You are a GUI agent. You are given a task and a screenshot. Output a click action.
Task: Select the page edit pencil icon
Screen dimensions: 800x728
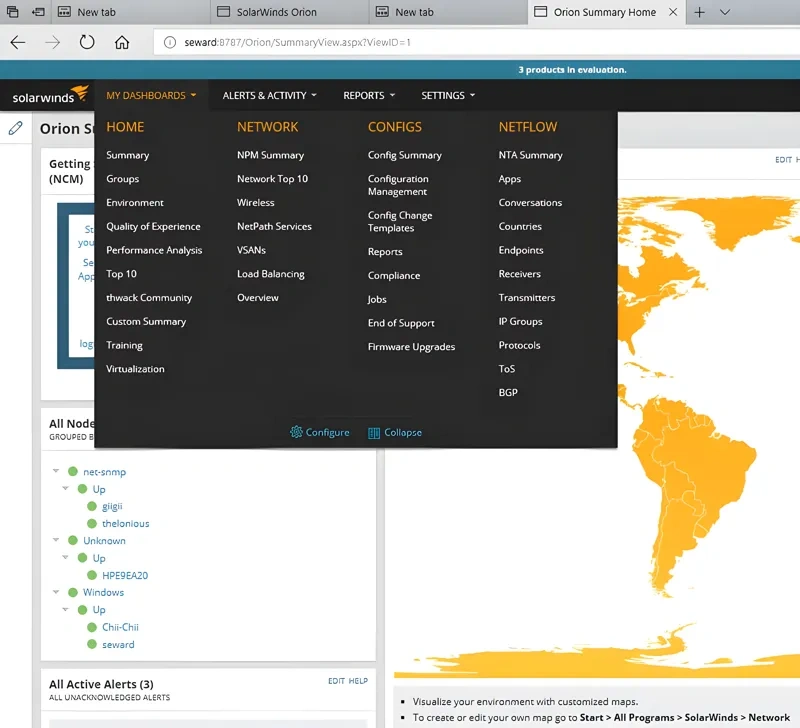coord(15,128)
